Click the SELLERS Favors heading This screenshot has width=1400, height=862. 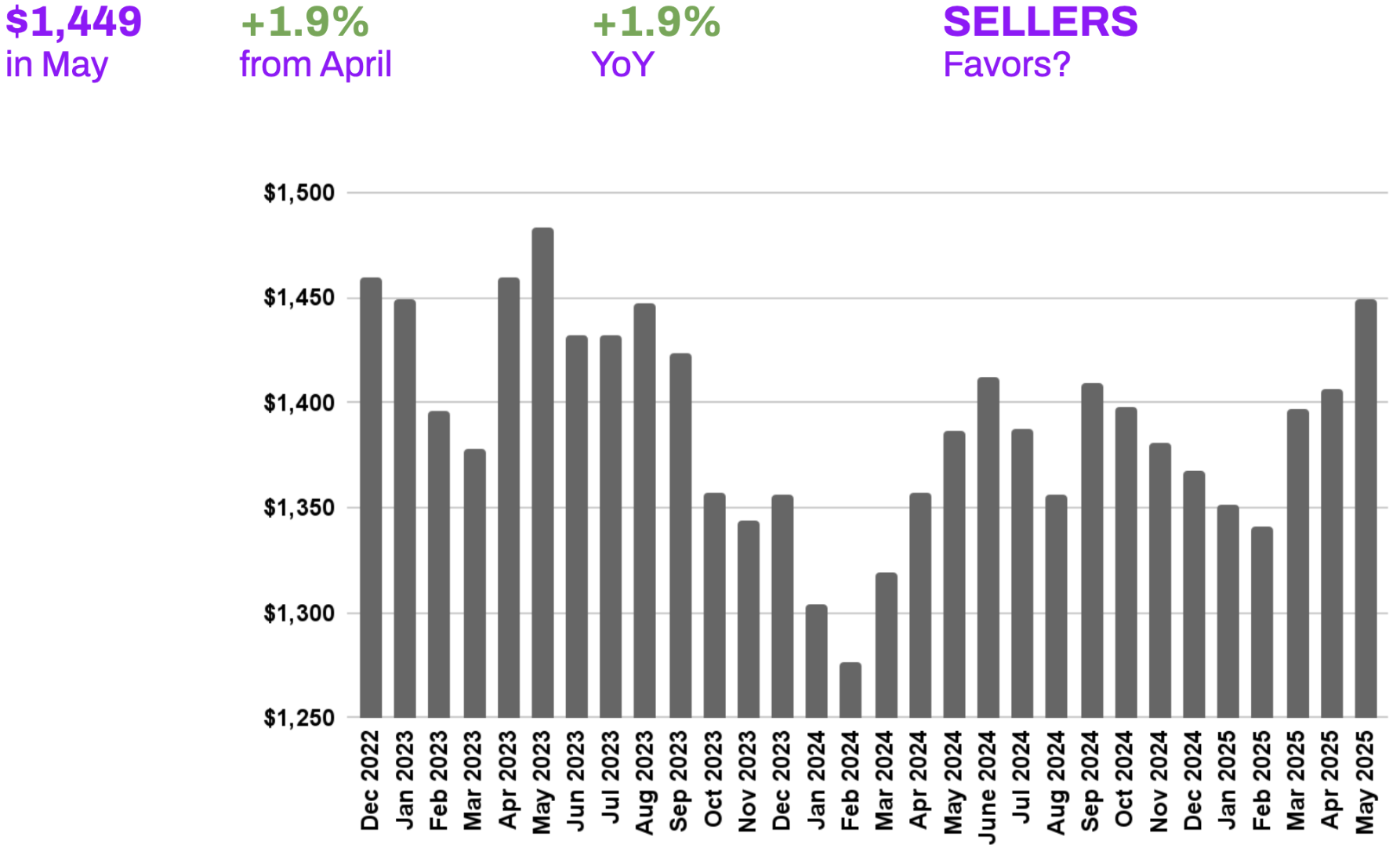pyautogui.click(x=1040, y=42)
